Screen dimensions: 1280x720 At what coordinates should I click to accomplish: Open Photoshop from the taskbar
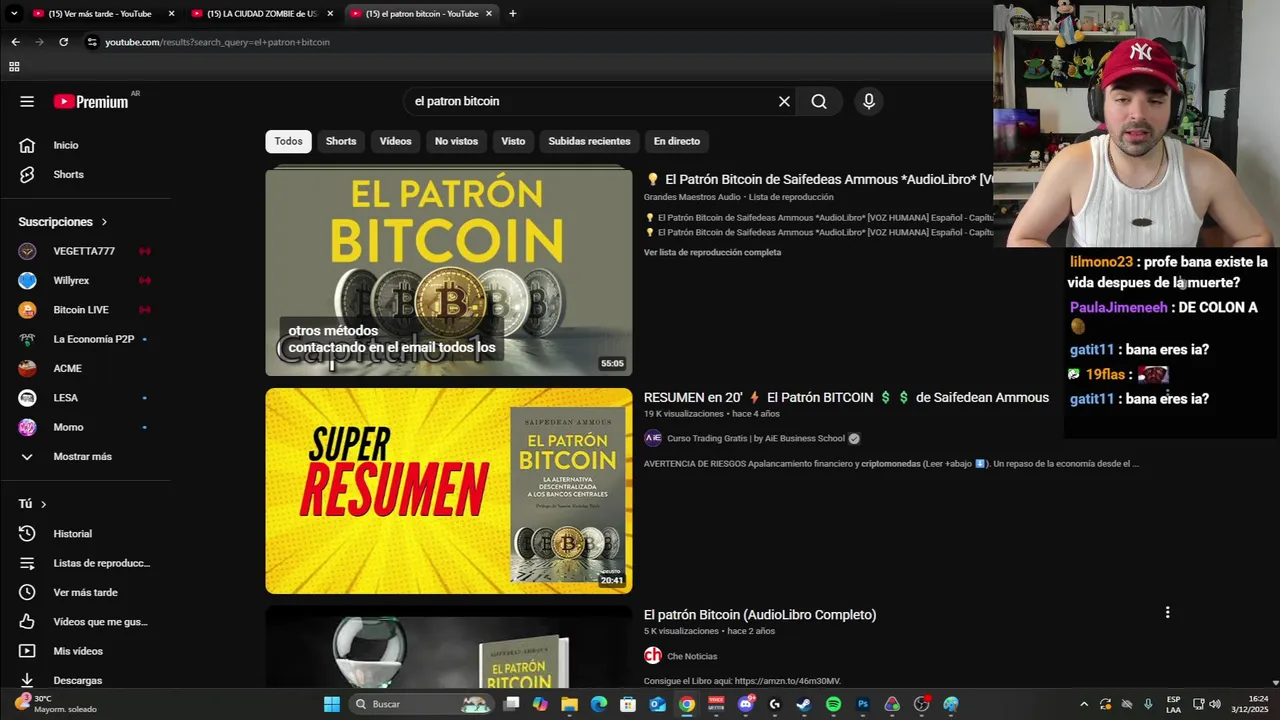click(863, 704)
